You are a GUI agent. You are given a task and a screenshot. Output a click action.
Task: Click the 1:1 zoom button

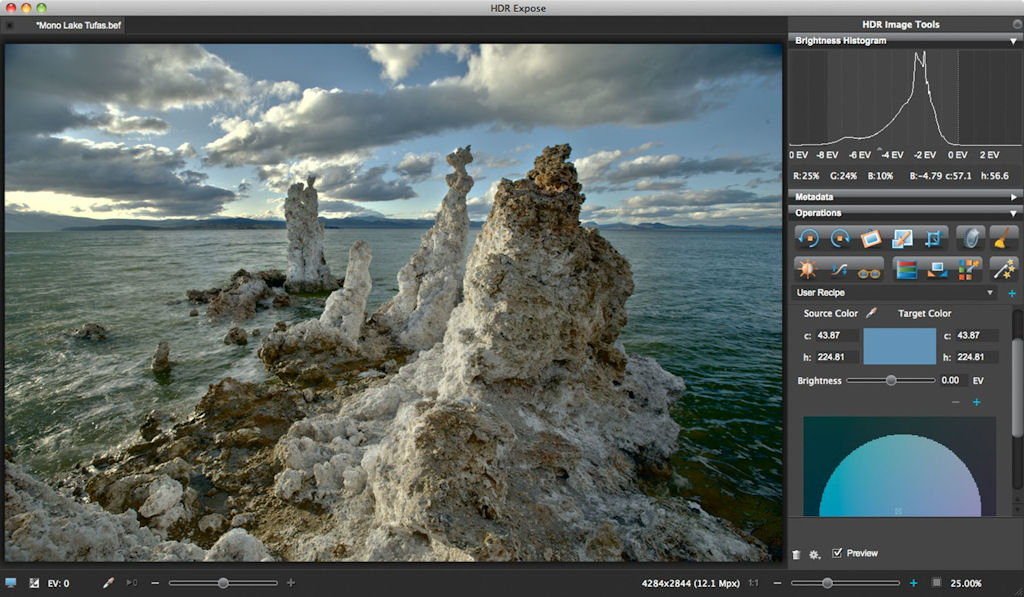coord(752,583)
